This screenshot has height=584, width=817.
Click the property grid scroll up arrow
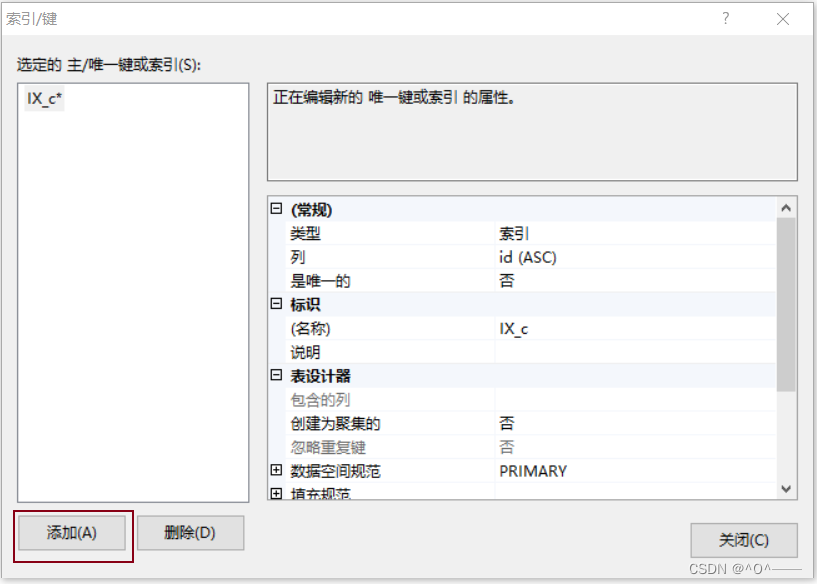pyautogui.click(x=786, y=208)
